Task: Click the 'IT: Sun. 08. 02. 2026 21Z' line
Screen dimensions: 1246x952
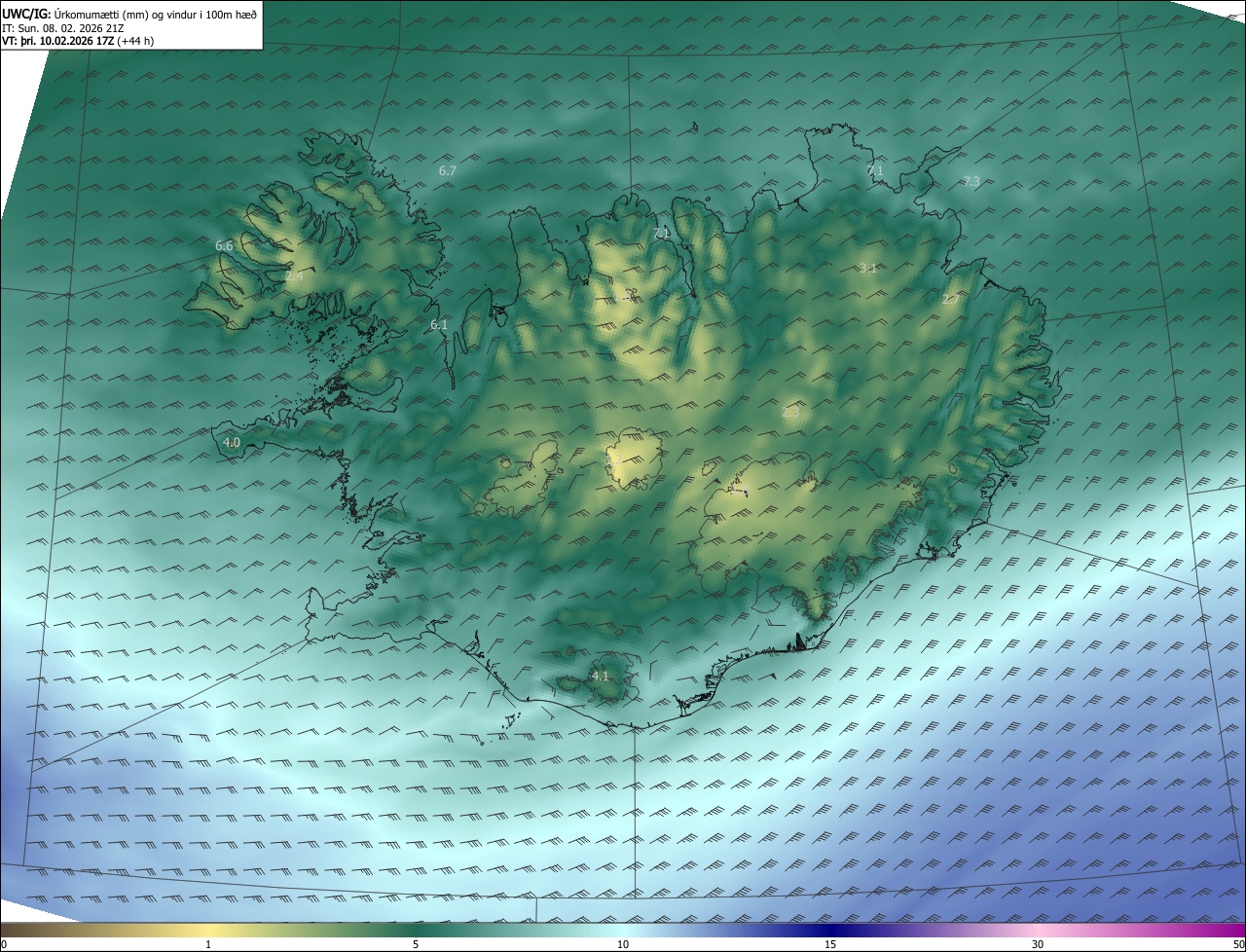Action: coord(63,28)
